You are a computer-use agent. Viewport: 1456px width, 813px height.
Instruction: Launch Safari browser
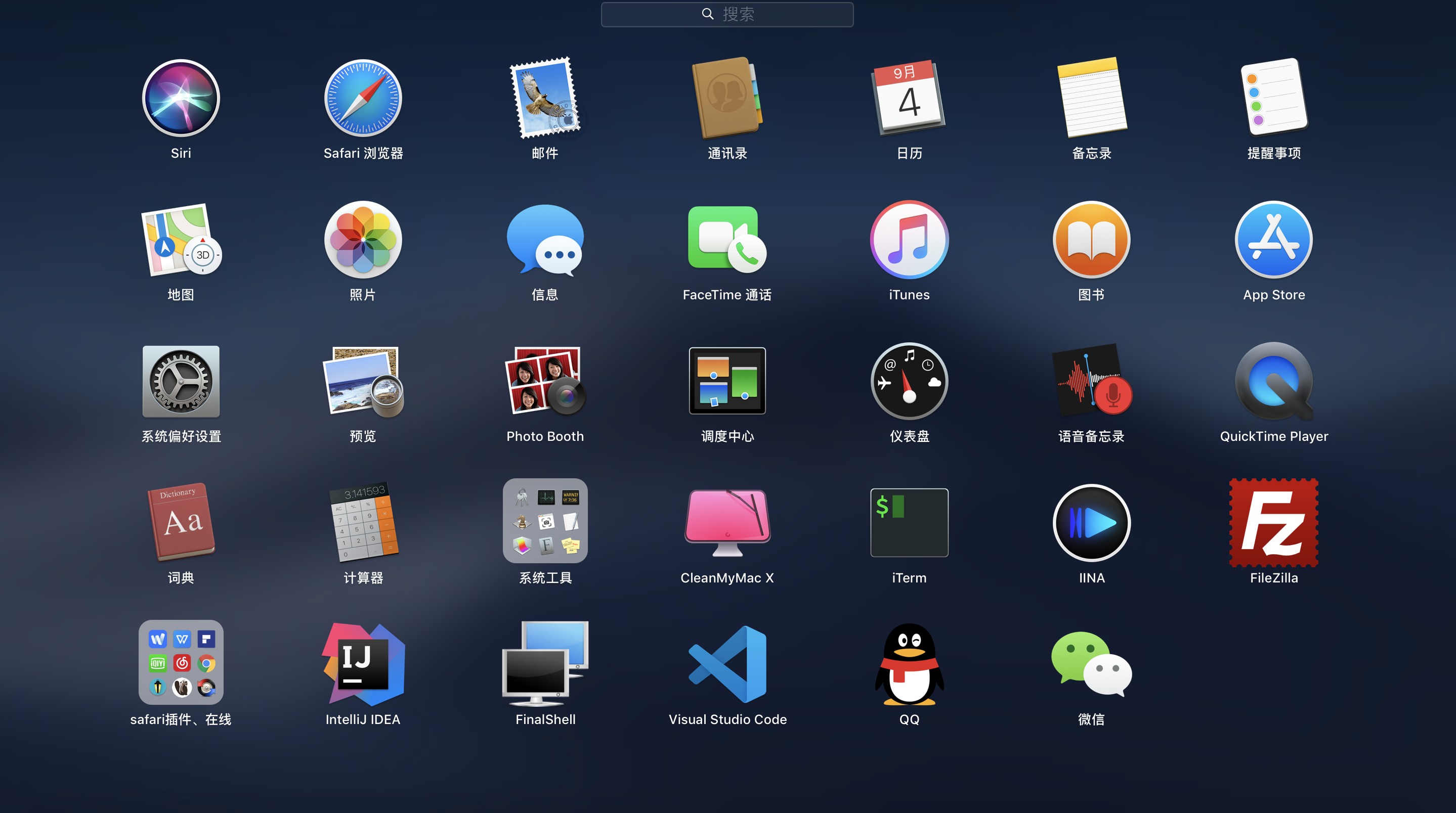click(363, 98)
